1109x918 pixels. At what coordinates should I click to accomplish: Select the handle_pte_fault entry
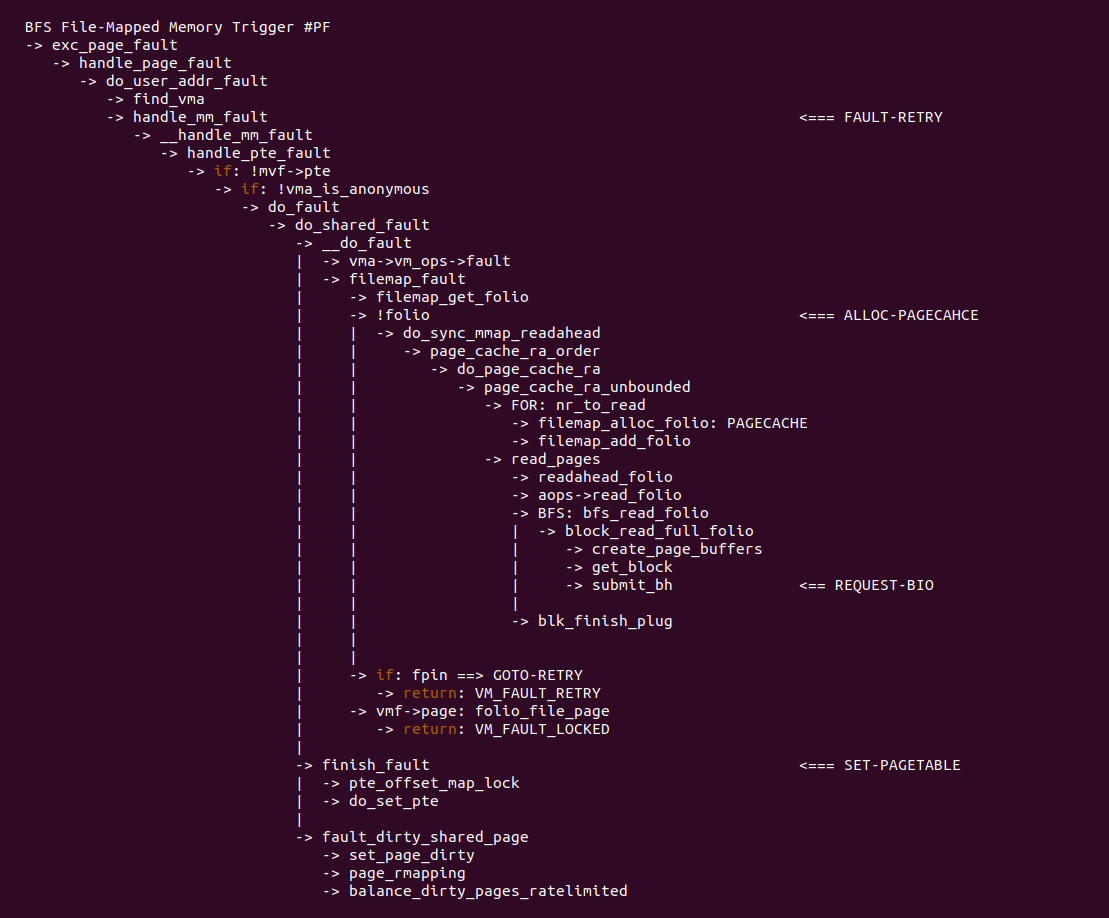coord(258,153)
